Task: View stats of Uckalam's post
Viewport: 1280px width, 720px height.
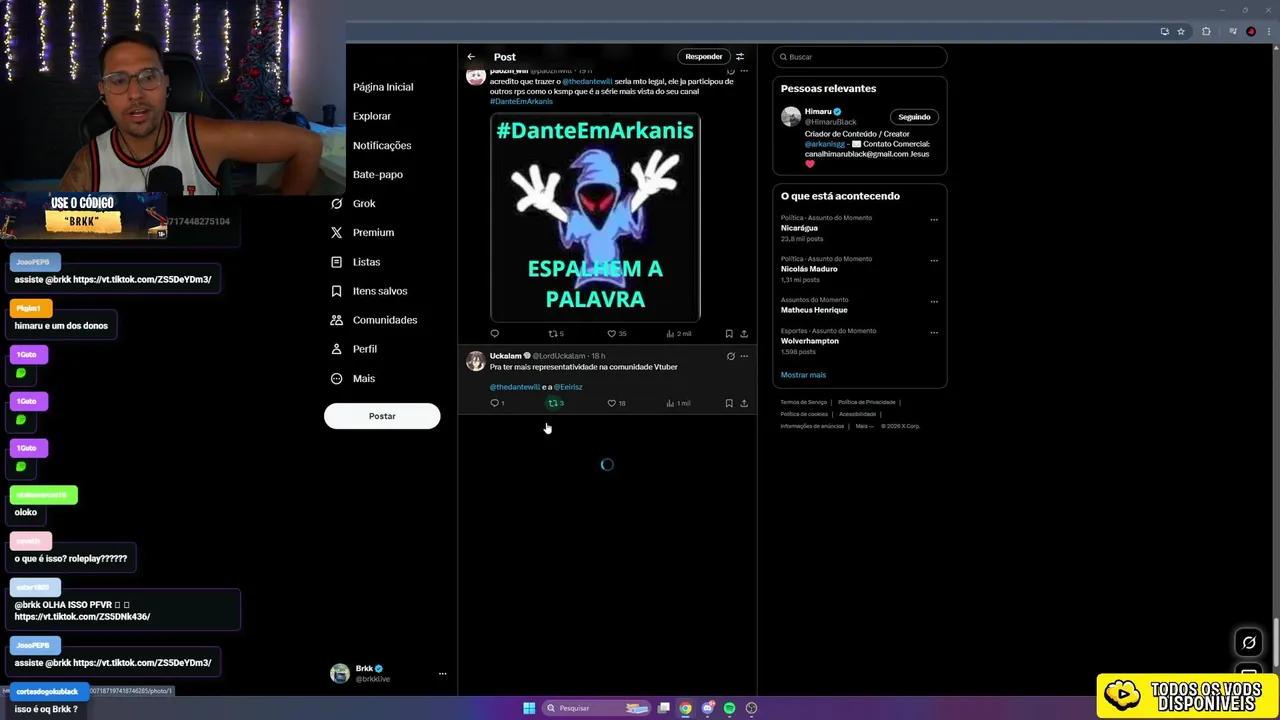Action: (678, 403)
